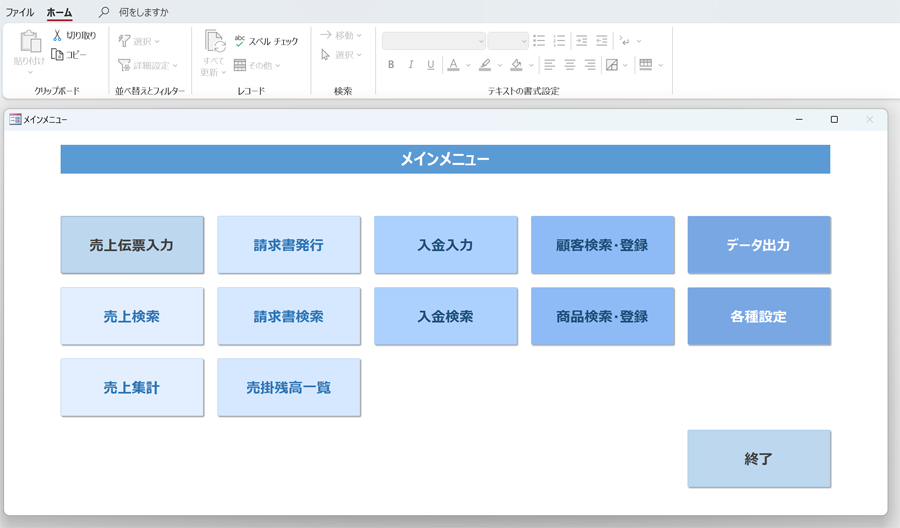Toggle italic formatting in the ribbon
The height and width of the screenshot is (528, 900).
coord(411,65)
